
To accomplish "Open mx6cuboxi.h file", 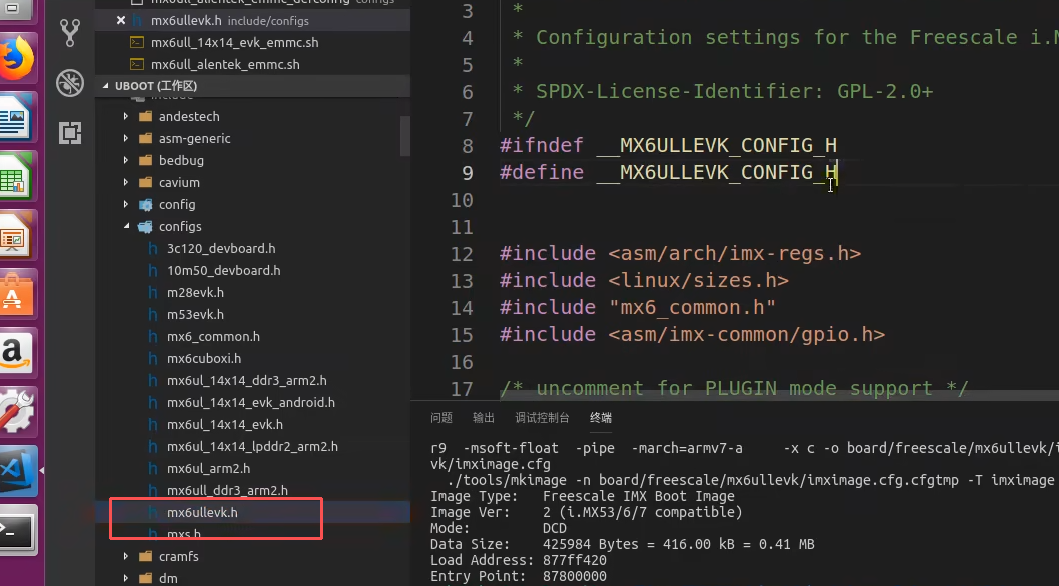I will click(204, 358).
